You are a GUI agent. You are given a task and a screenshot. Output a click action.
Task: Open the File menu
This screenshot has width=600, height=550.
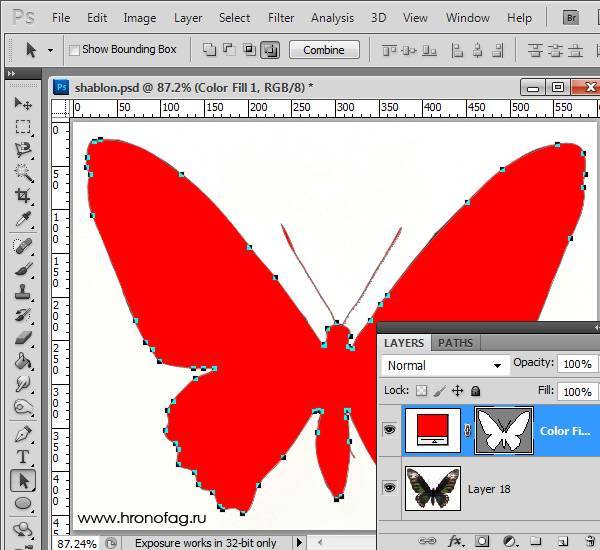(61, 18)
